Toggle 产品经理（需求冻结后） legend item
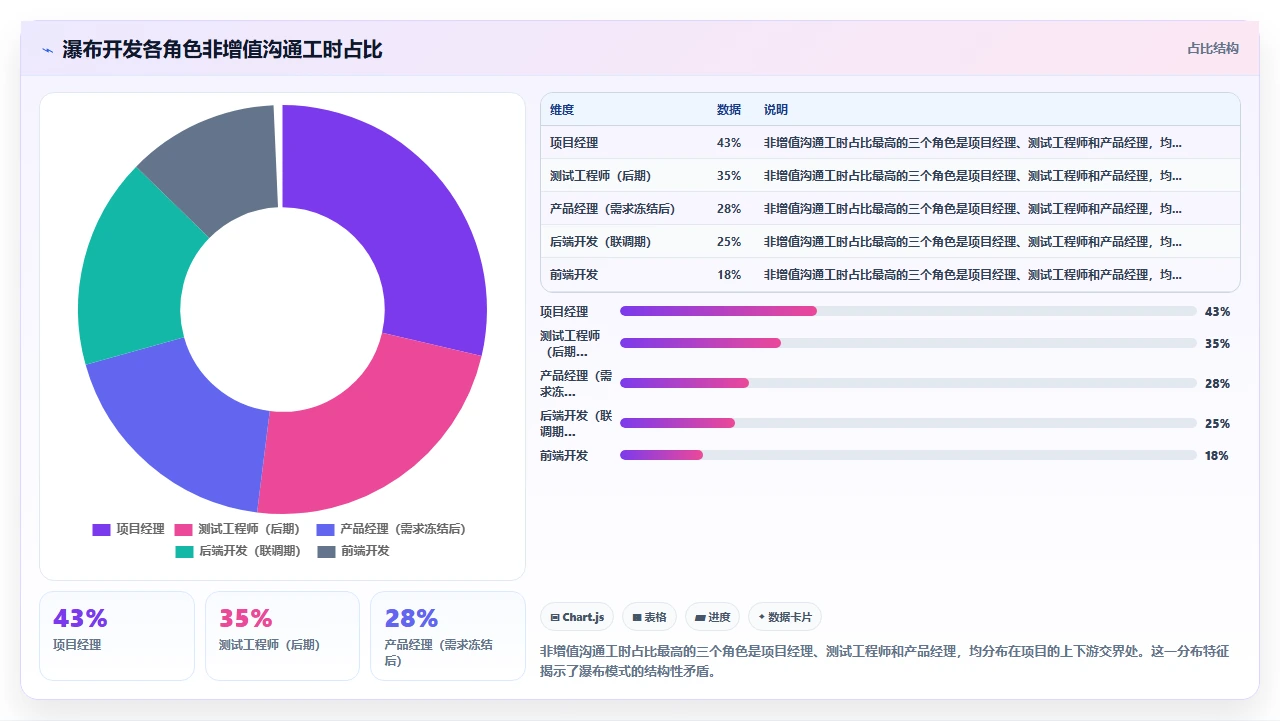Screen dimensions: 1280x721 click(391, 529)
